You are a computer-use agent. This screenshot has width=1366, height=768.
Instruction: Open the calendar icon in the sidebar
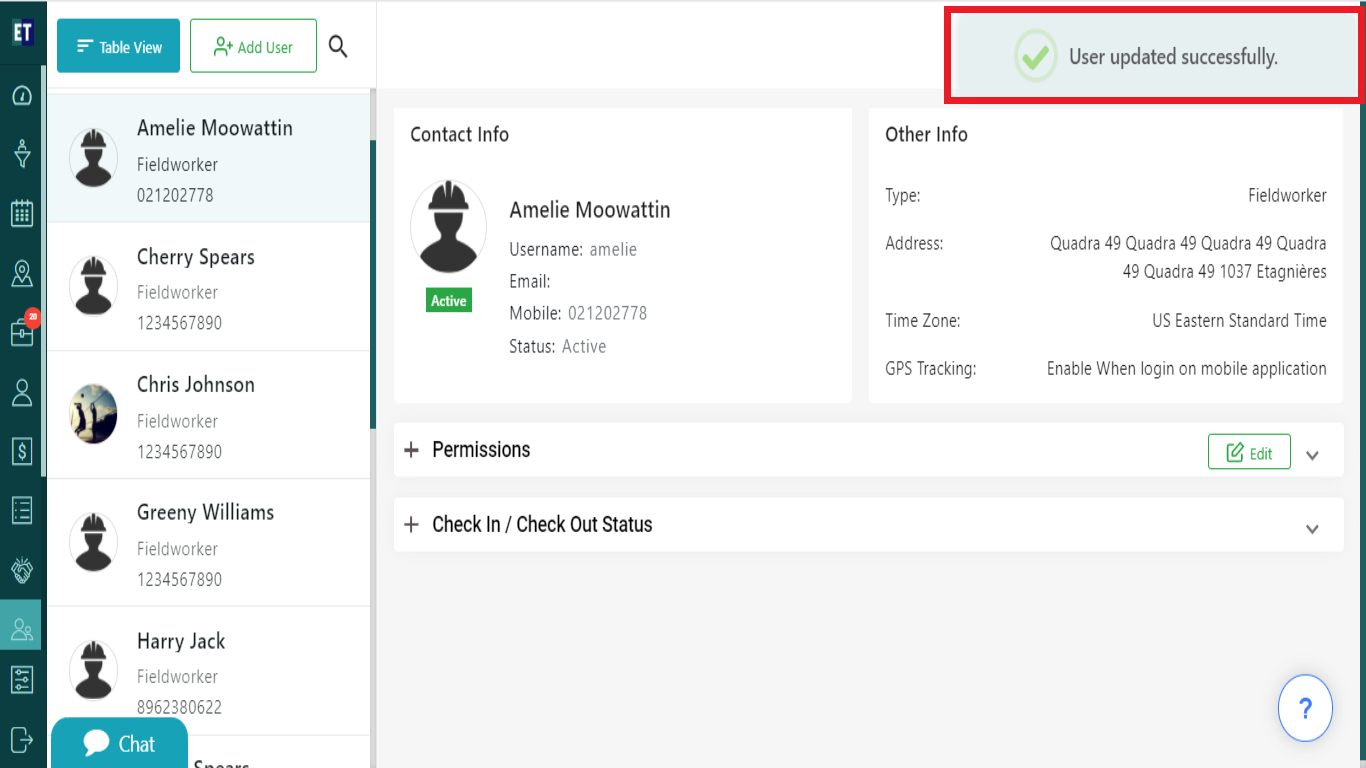pyautogui.click(x=22, y=213)
